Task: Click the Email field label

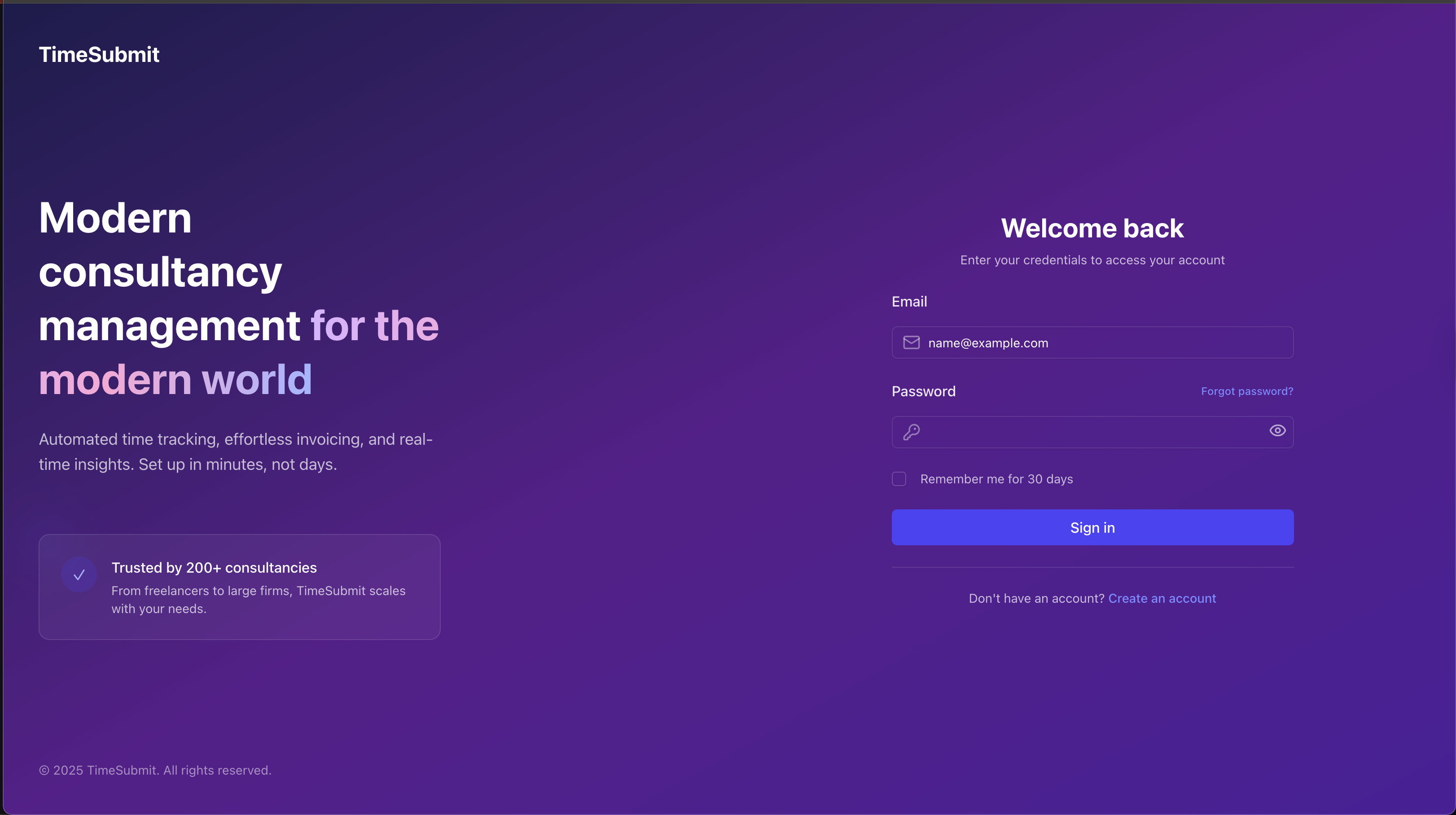Action: tap(908, 301)
